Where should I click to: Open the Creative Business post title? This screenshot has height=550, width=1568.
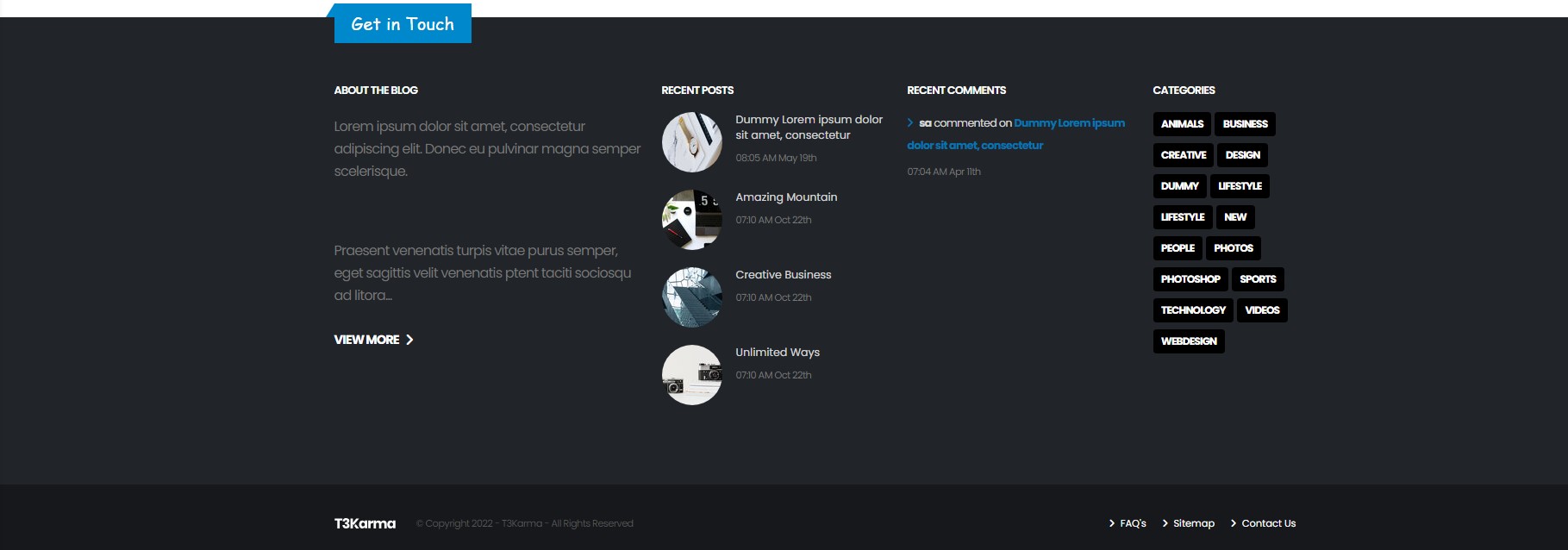point(783,275)
